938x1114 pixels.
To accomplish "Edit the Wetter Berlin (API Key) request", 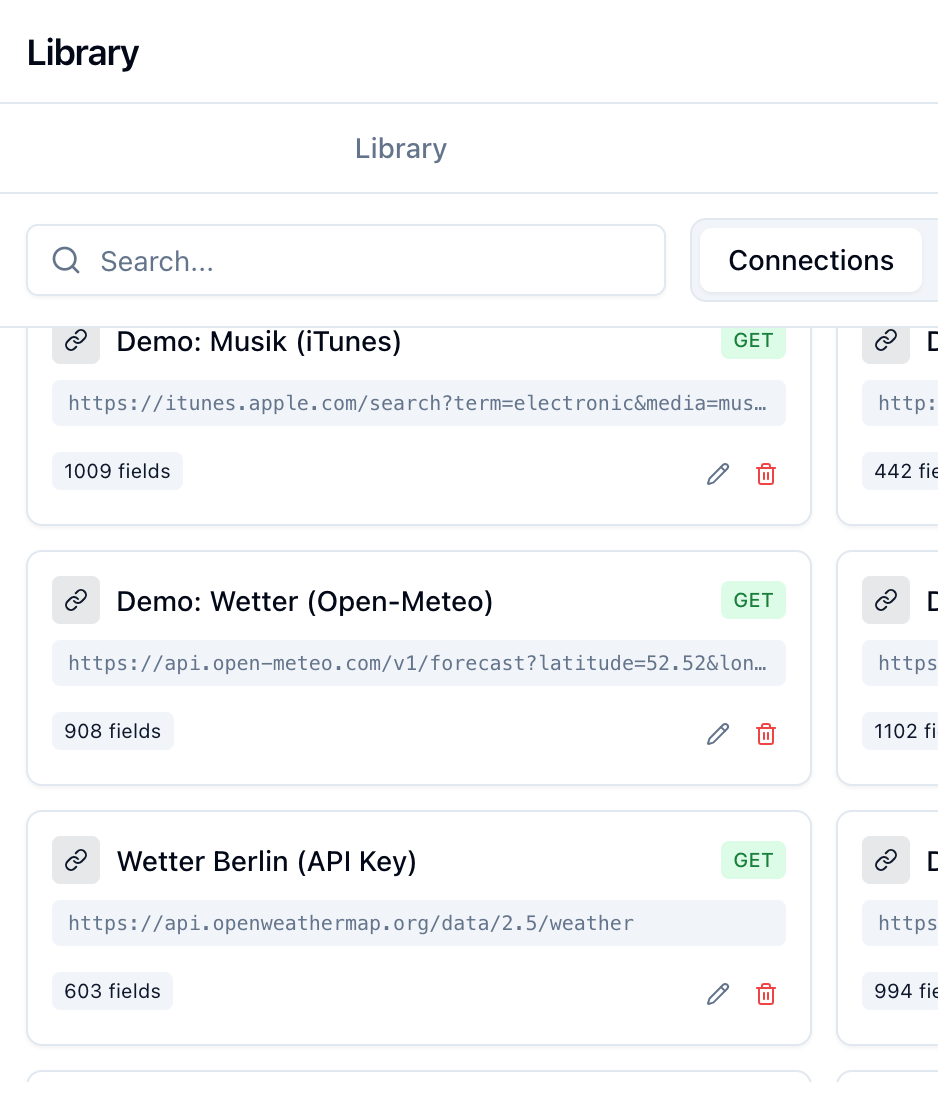I will pos(717,993).
